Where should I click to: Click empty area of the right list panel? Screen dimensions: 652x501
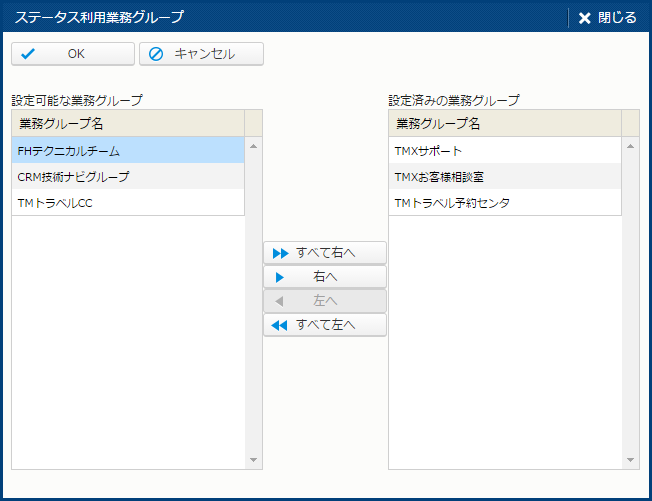pyautogui.click(x=505, y=340)
